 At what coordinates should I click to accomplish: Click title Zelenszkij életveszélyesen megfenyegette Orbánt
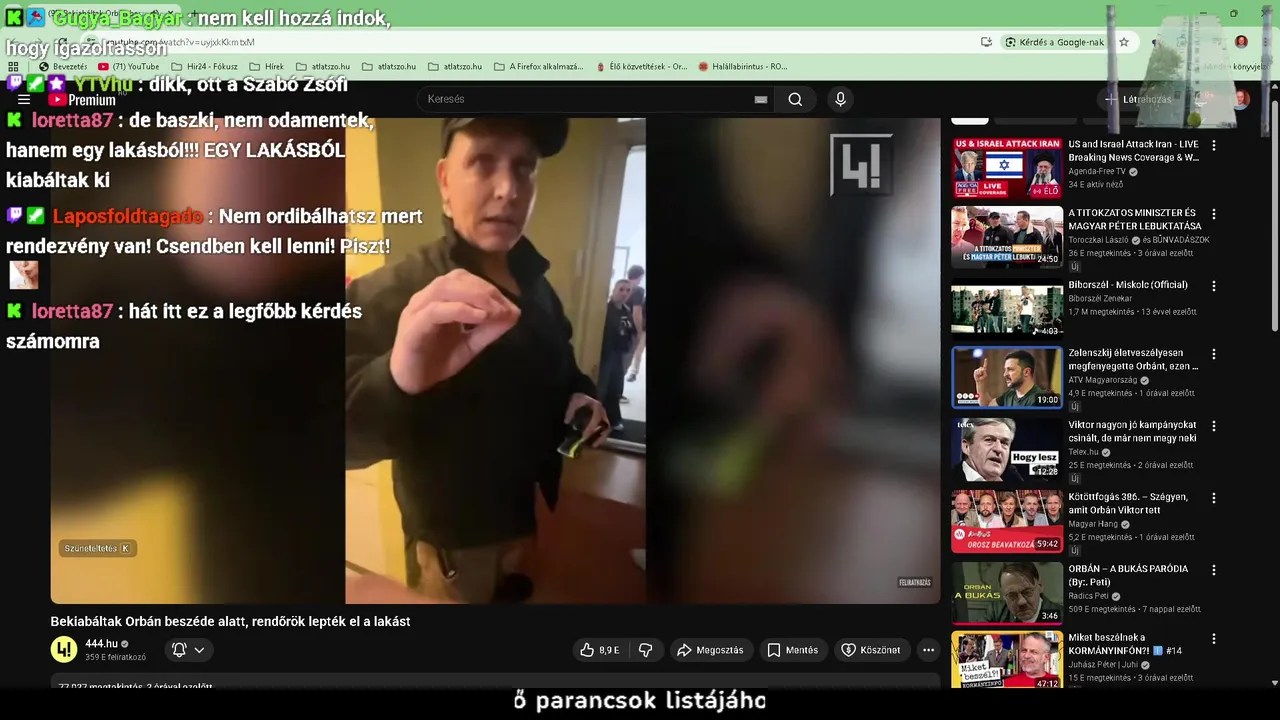tap(1132, 359)
